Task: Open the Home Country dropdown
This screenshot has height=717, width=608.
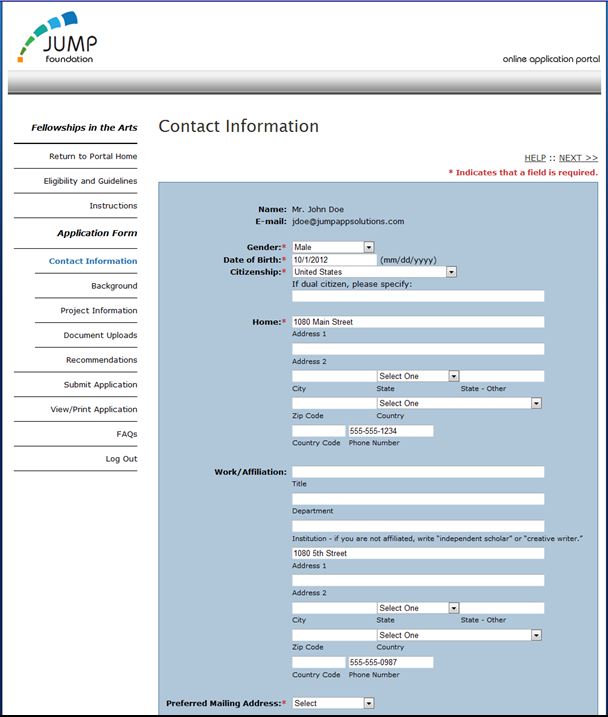Action: click(x=459, y=403)
